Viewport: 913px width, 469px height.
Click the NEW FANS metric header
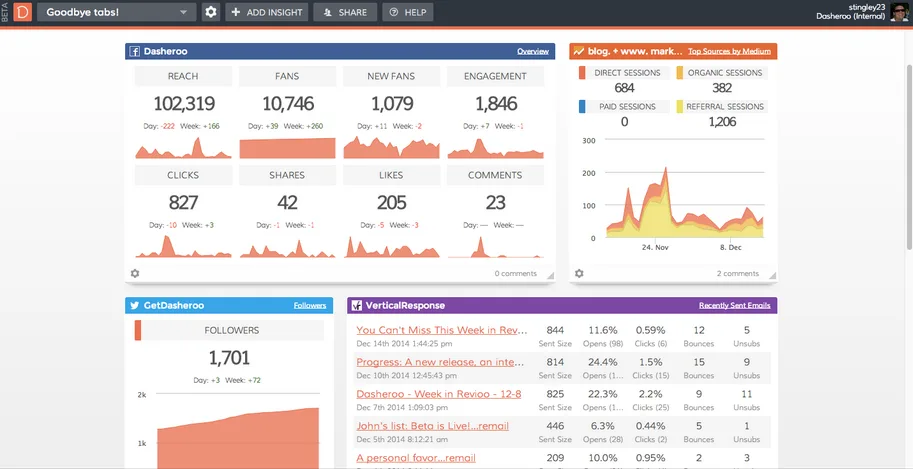point(391,76)
